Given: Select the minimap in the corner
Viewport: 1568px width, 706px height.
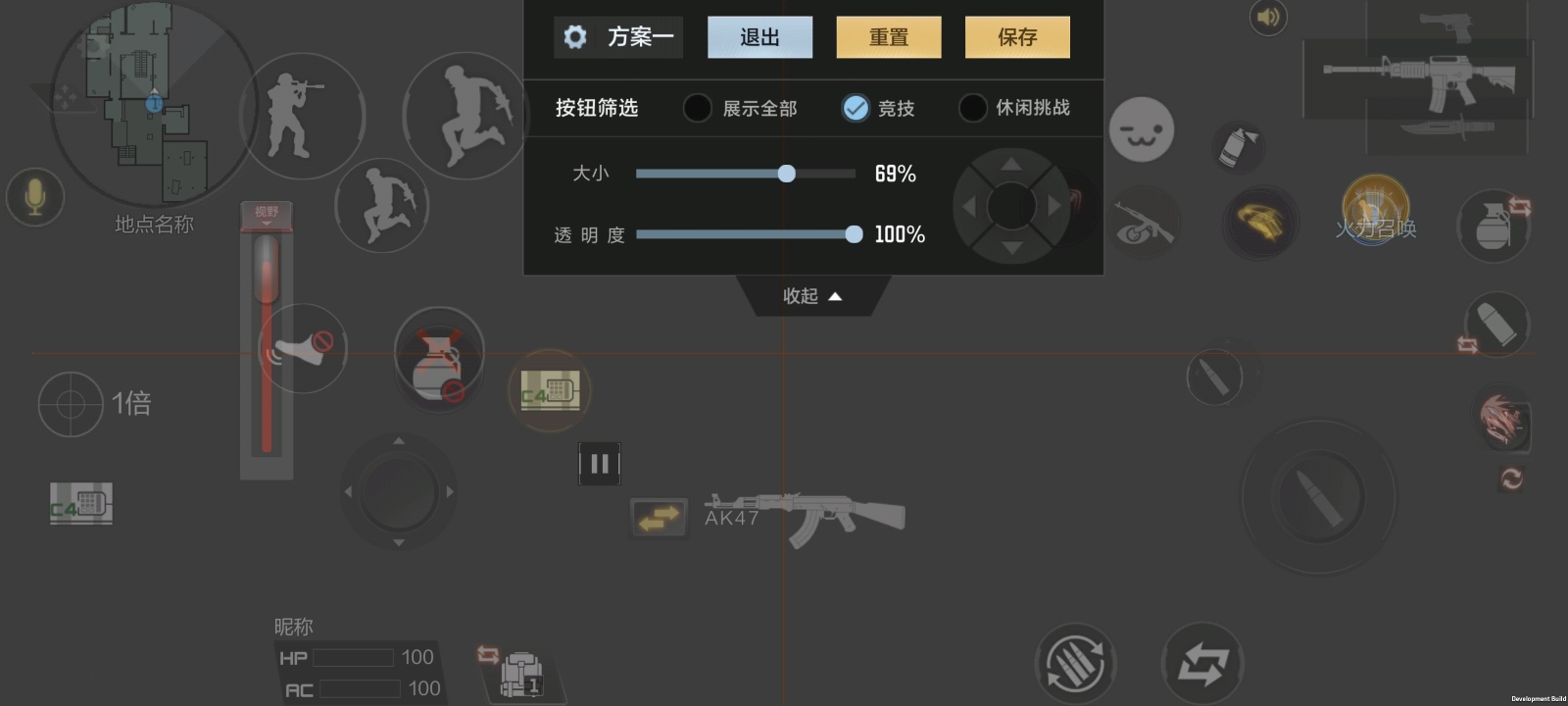Looking at the screenshot, I should [154, 101].
